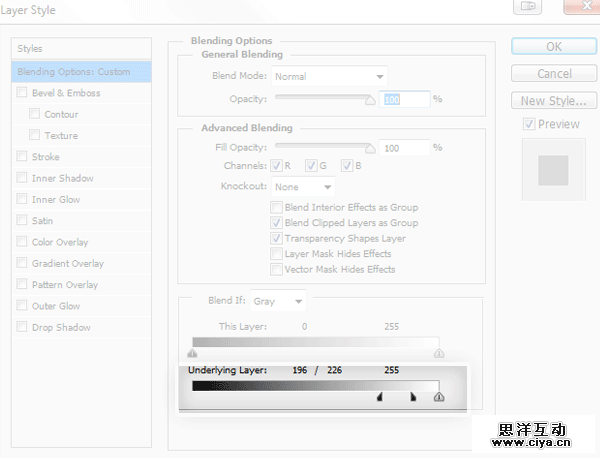Viewport: 600px width, 458px height.
Task: Enable the Outer Glow checkbox
Action: [x=22, y=306]
